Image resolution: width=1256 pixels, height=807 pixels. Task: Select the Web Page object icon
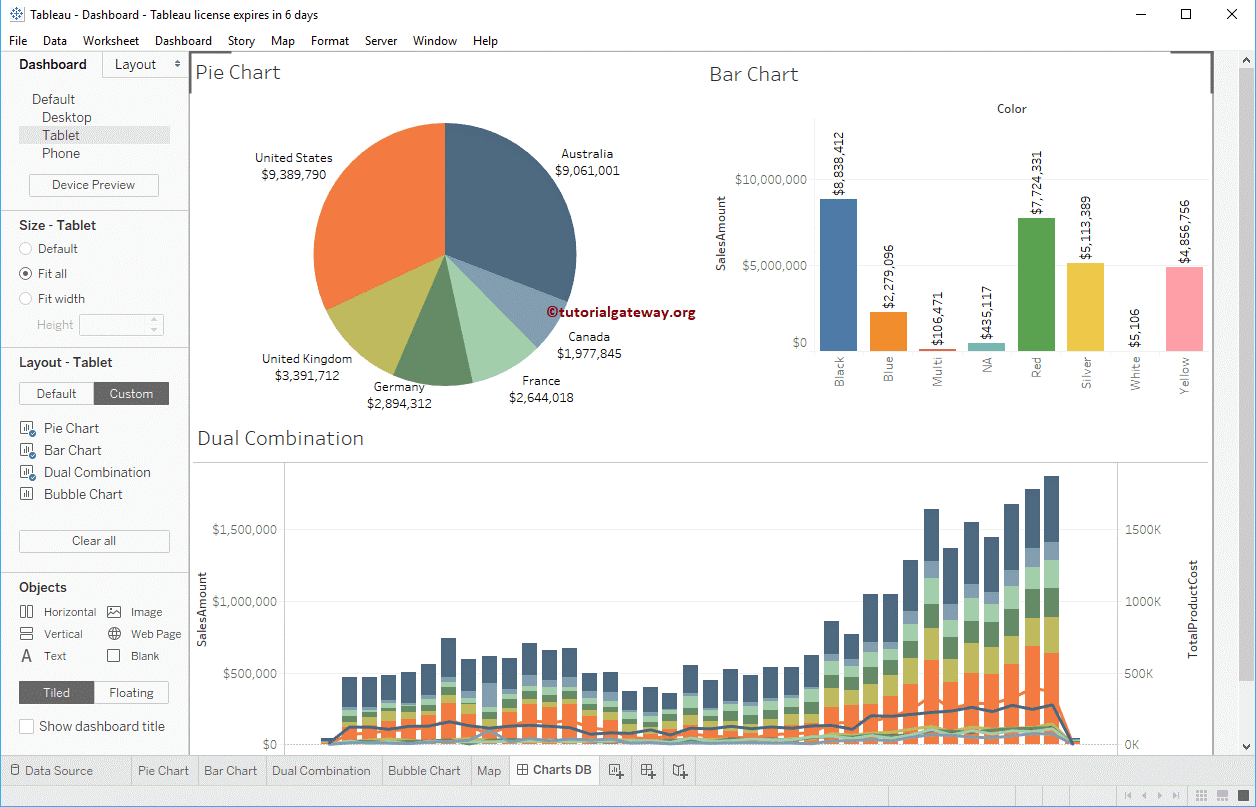[x=114, y=634]
